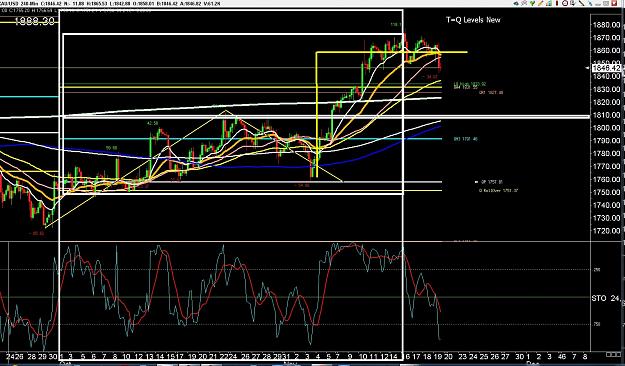Click date 23 on the time axis
625x366 pixels.
[463, 356]
